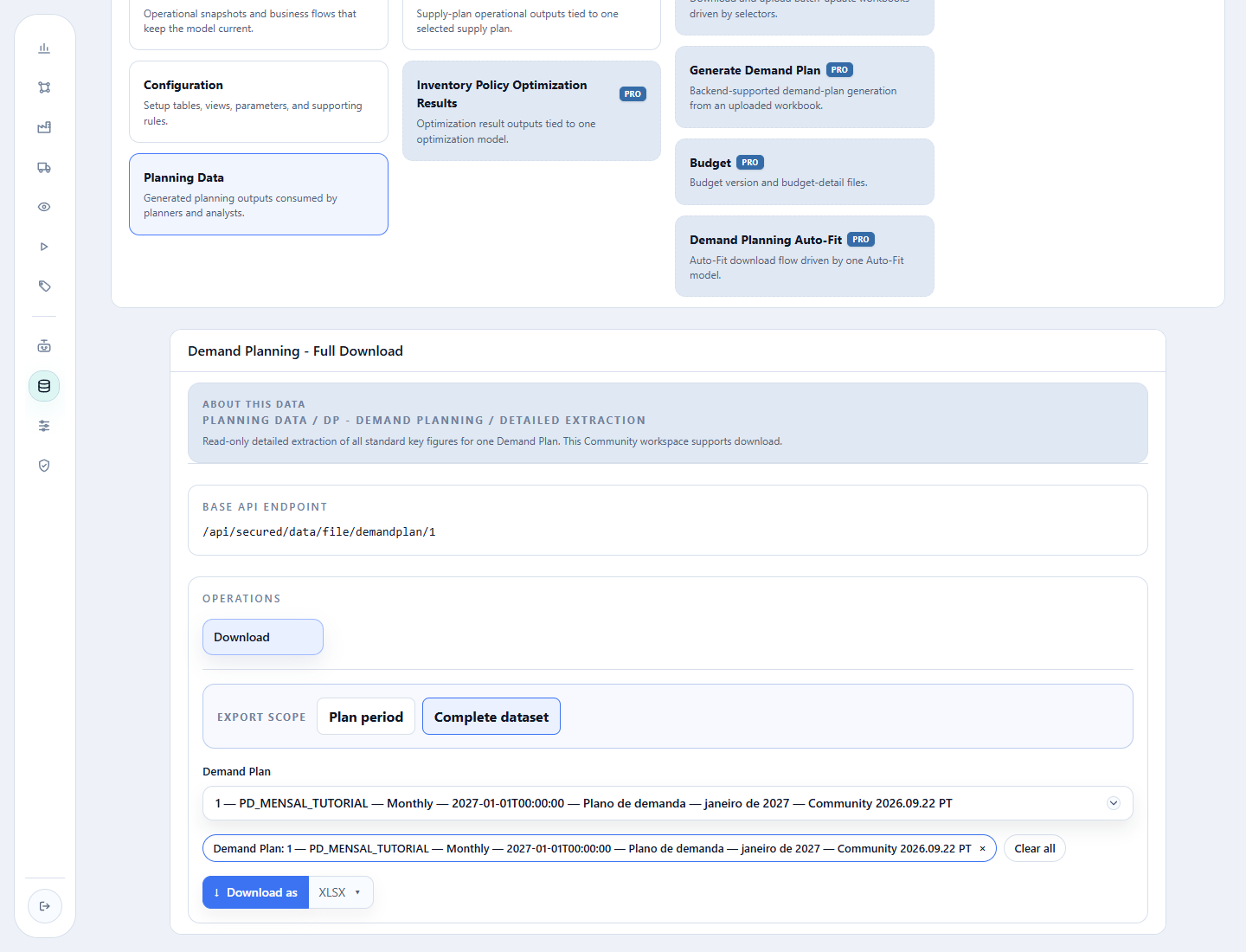Click the Download operation button
The height and width of the screenshot is (952, 1246).
[x=263, y=637]
